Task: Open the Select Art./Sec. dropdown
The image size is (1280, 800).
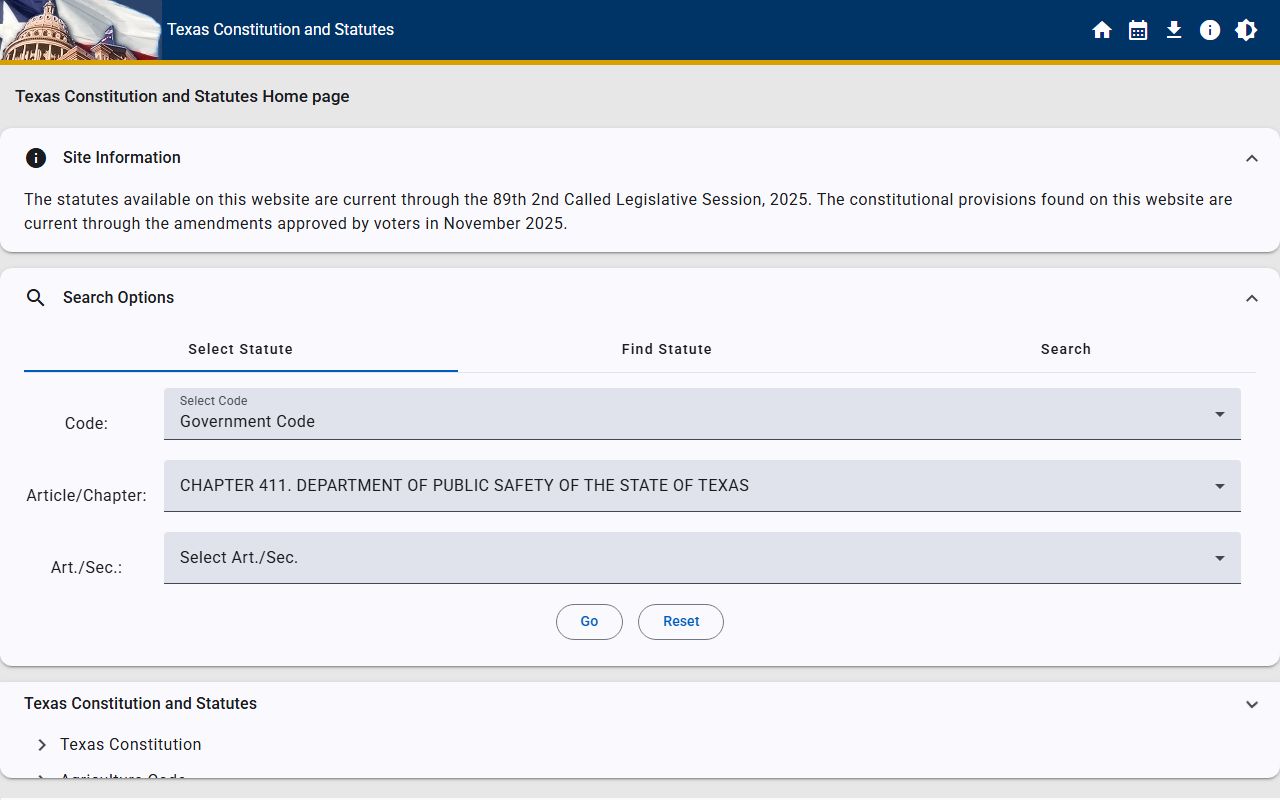Action: tap(702, 558)
